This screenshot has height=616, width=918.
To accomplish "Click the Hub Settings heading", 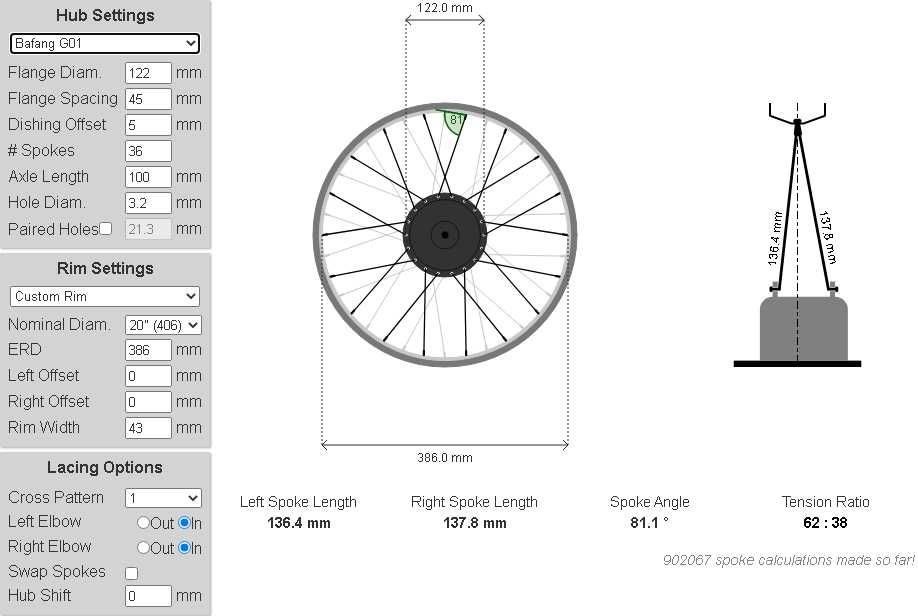I will click(x=105, y=15).
